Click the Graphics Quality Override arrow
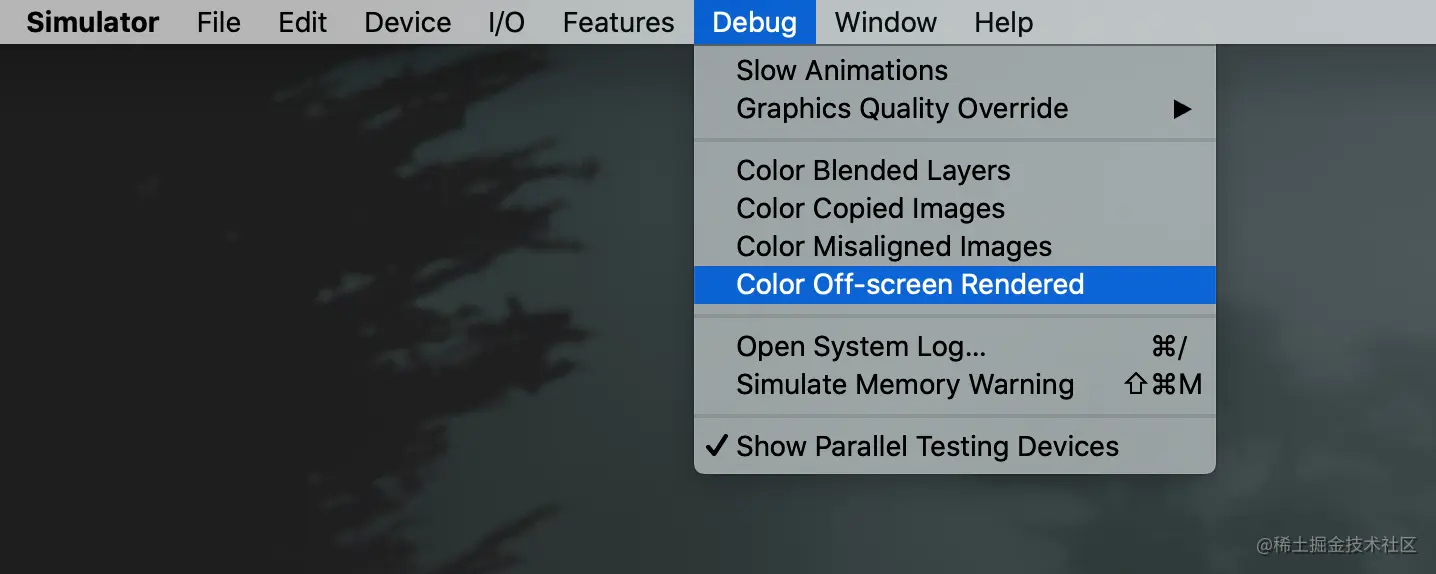 (x=1182, y=109)
